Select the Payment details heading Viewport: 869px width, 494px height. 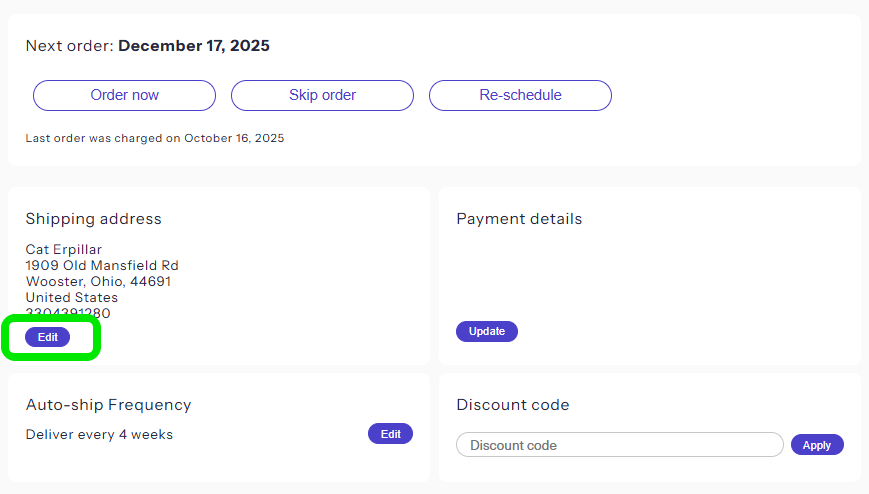click(519, 219)
